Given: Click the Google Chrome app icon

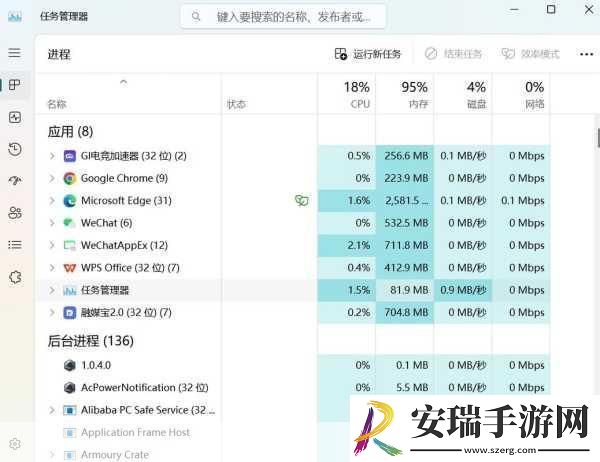Looking at the screenshot, I should pyautogui.click(x=70, y=178).
